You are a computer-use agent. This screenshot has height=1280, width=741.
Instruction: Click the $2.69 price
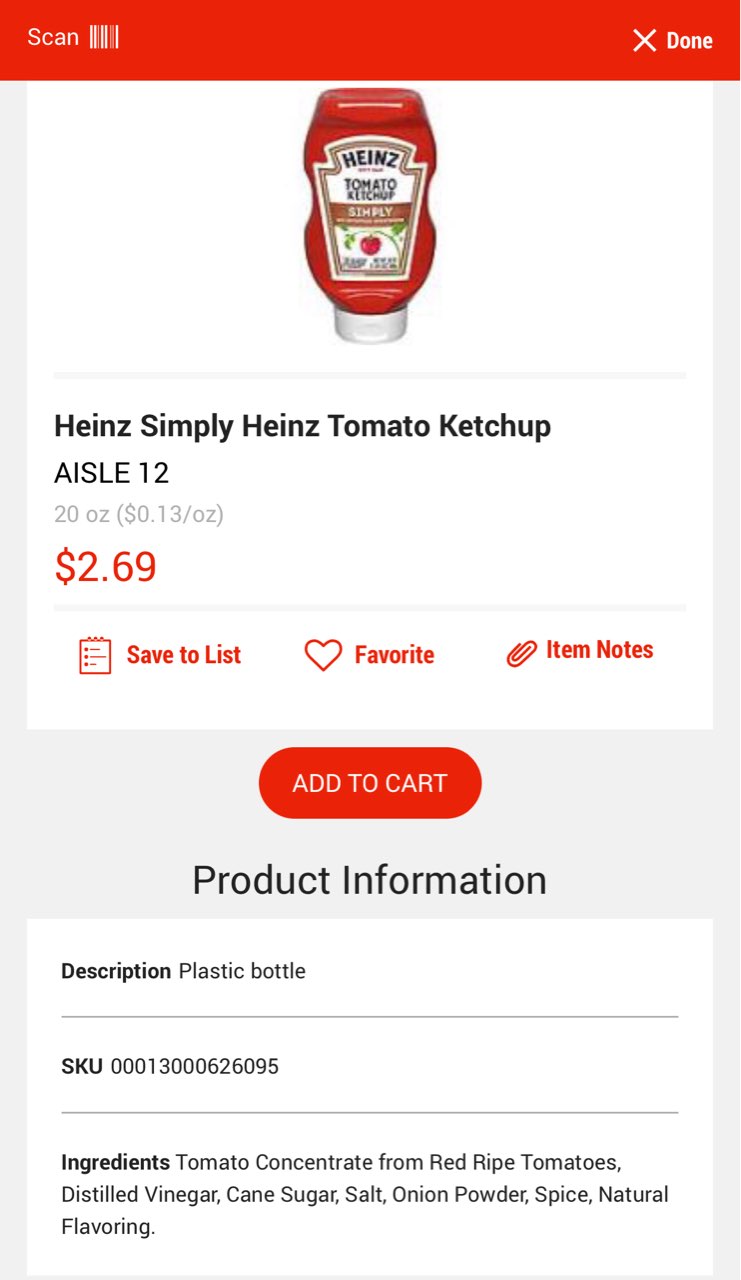tap(106, 566)
